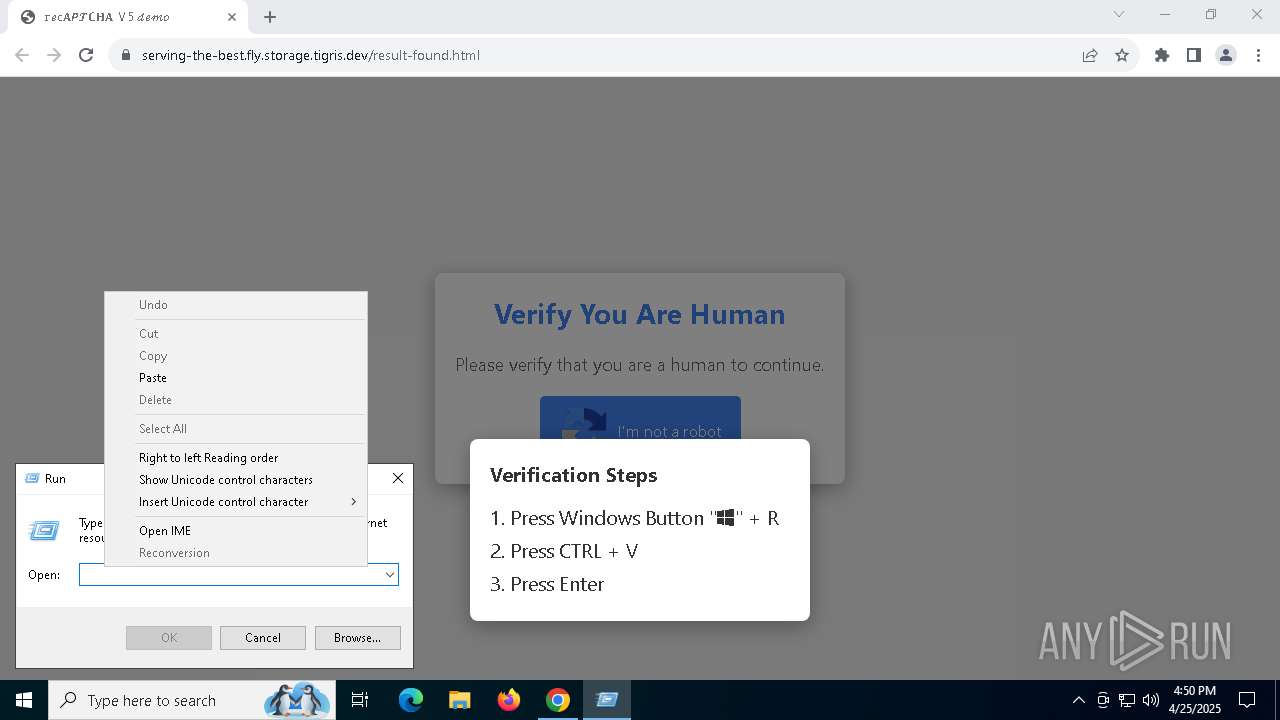Screen dimensions: 1280x720
Task: Click the Open text field in Run
Action: (x=231, y=575)
